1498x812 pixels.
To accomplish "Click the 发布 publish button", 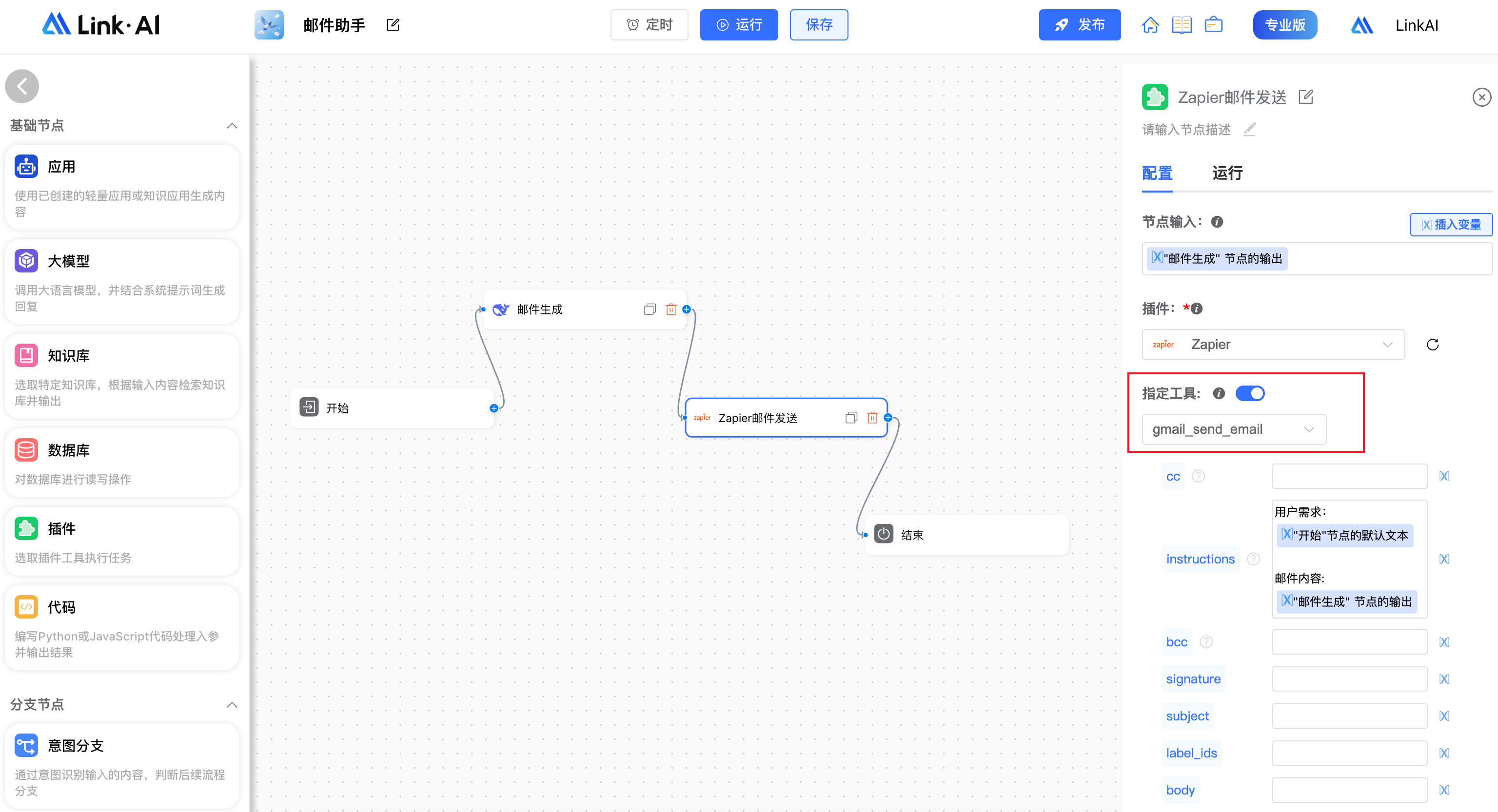I will point(1079,24).
